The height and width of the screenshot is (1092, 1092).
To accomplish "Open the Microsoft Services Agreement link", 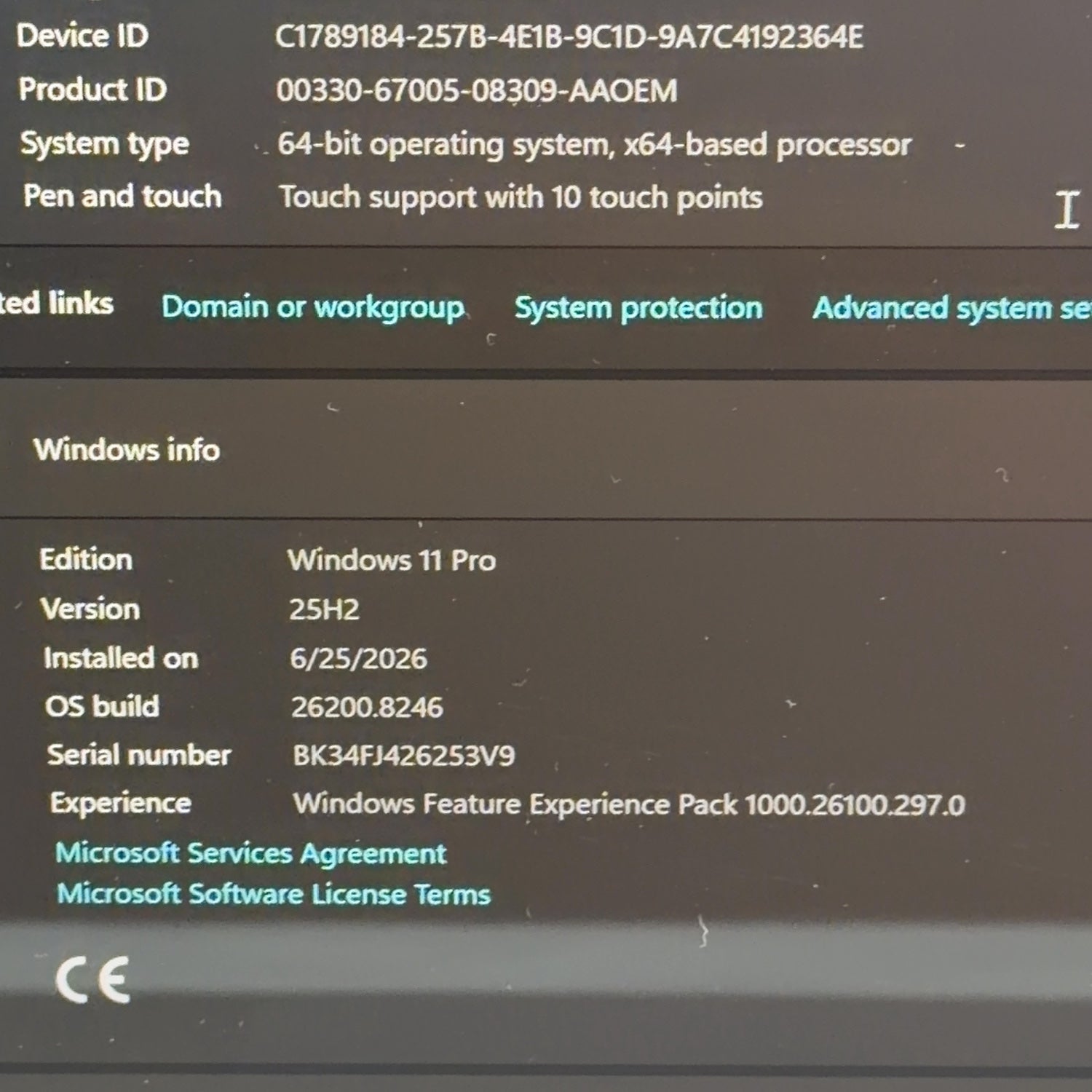I will pos(251,852).
